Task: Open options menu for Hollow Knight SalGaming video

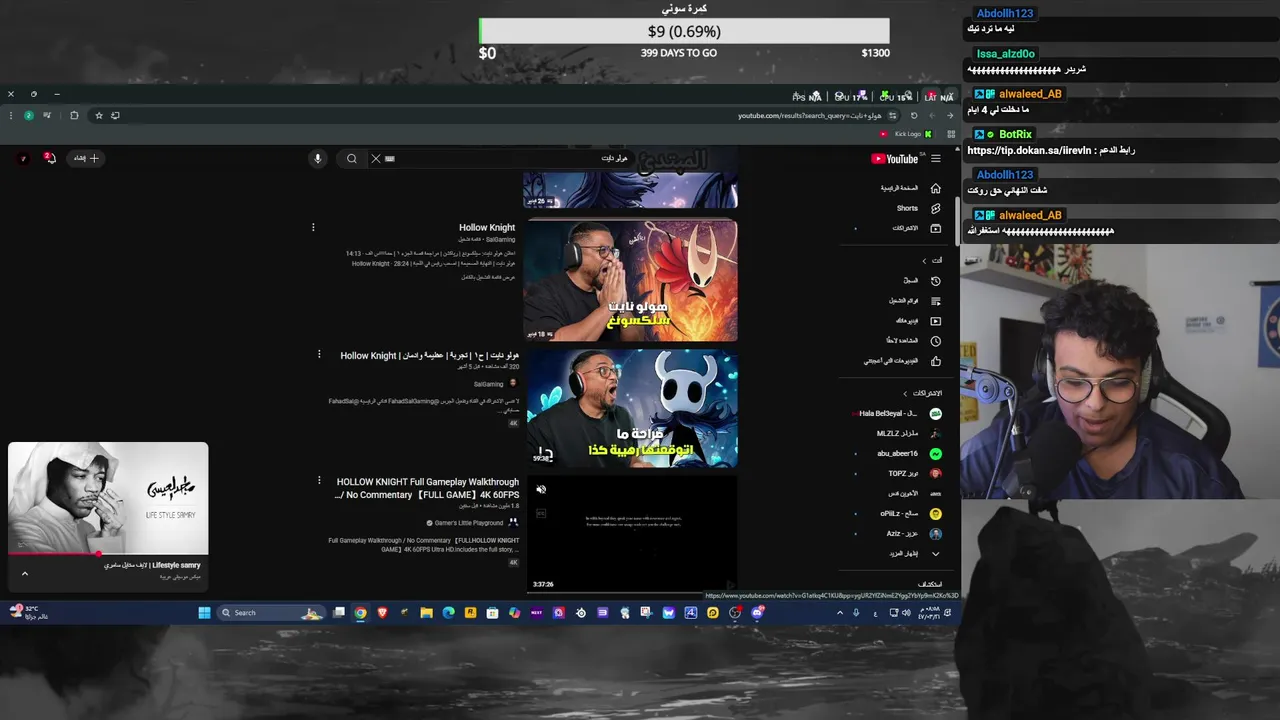Action: tap(313, 227)
